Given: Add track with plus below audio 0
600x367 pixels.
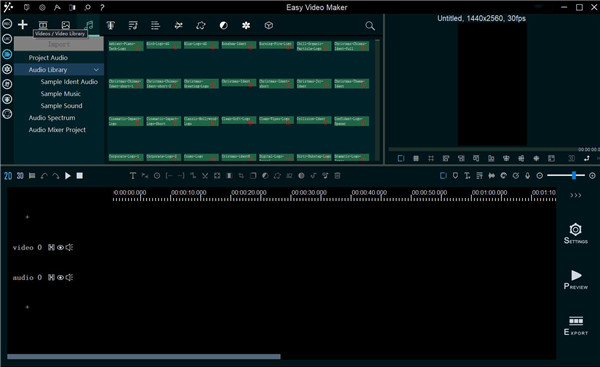Looking at the screenshot, I should [27, 307].
